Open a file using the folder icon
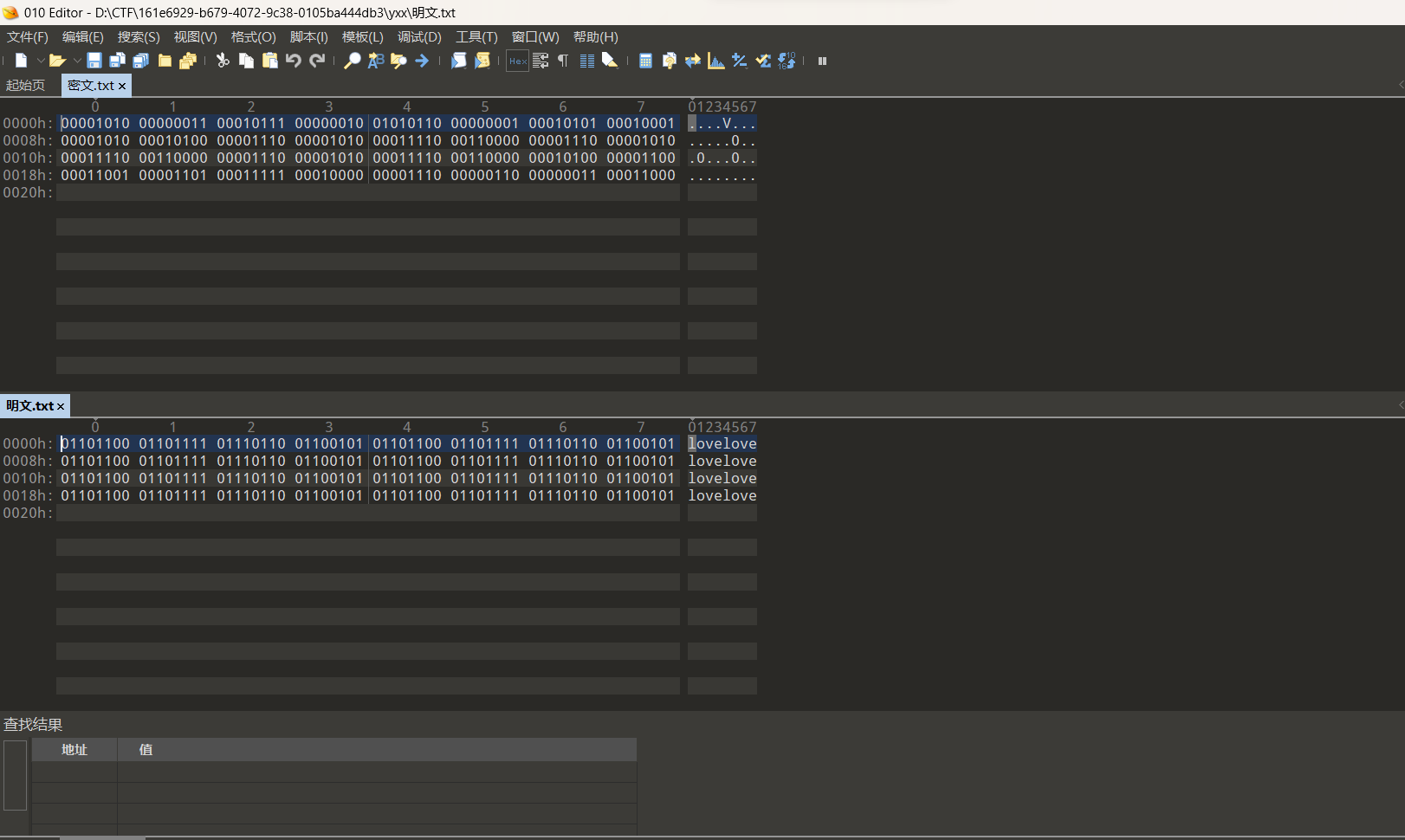 click(x=57, y=61)
